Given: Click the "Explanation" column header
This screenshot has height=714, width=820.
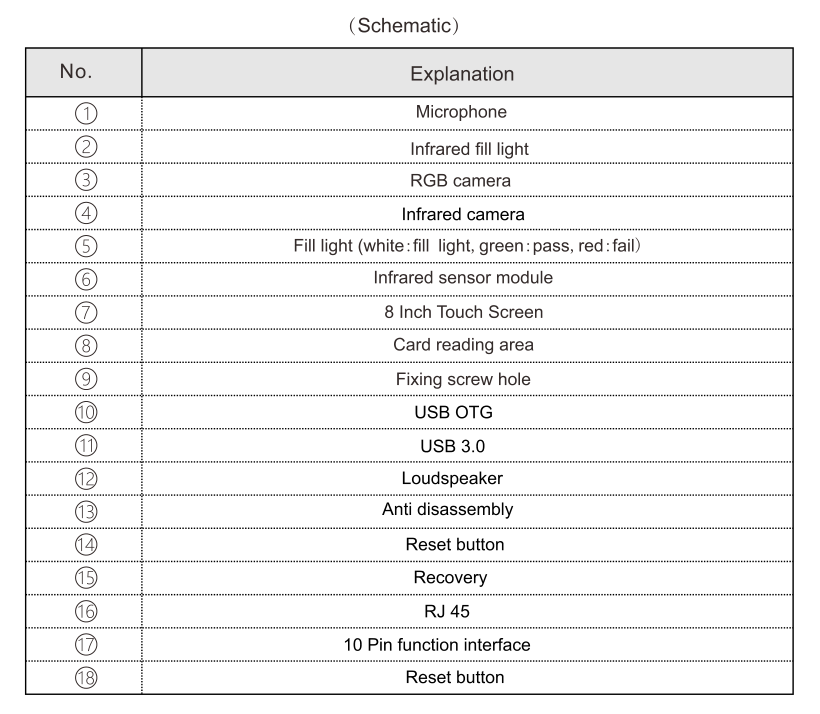Looking at the screenshot, I should tap(463, 74).
